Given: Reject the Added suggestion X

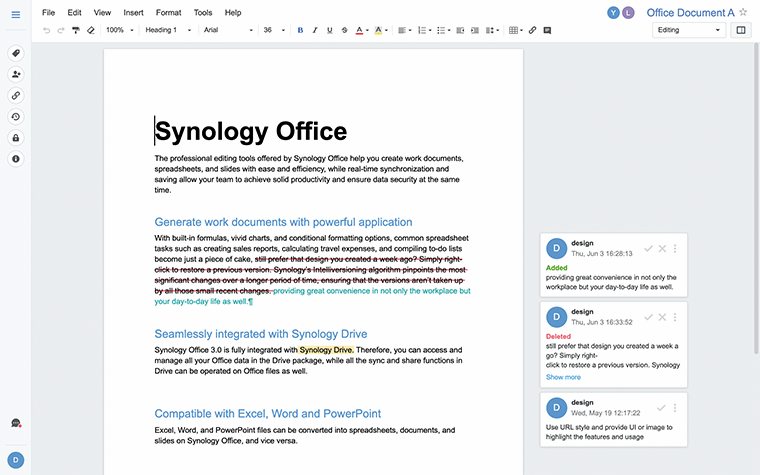Looking at the screenshot, I should [662, 249].
